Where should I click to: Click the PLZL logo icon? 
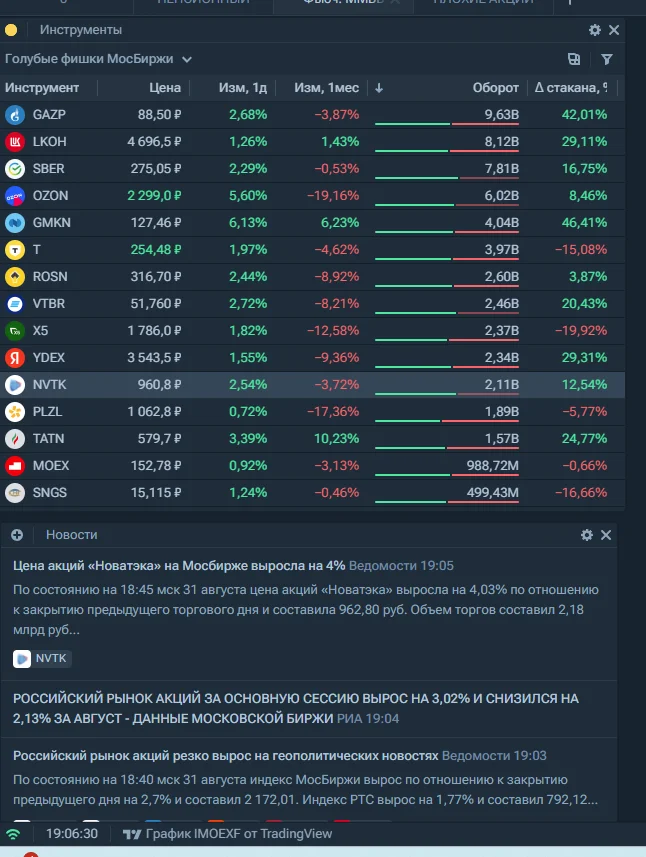15,412
